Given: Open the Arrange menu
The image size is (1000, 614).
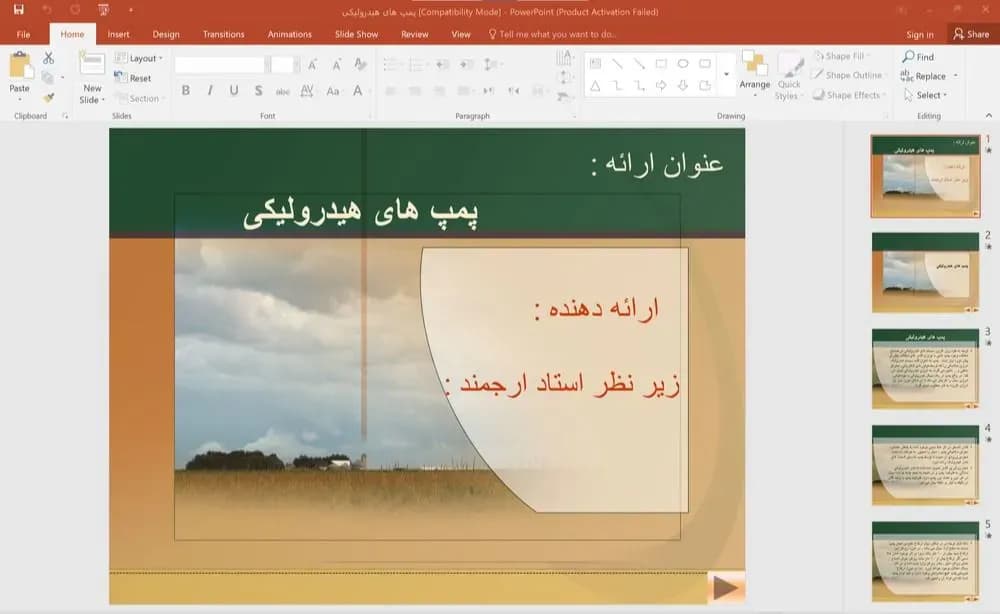Looking at the screenshot, I should click(x=754, y=75).
